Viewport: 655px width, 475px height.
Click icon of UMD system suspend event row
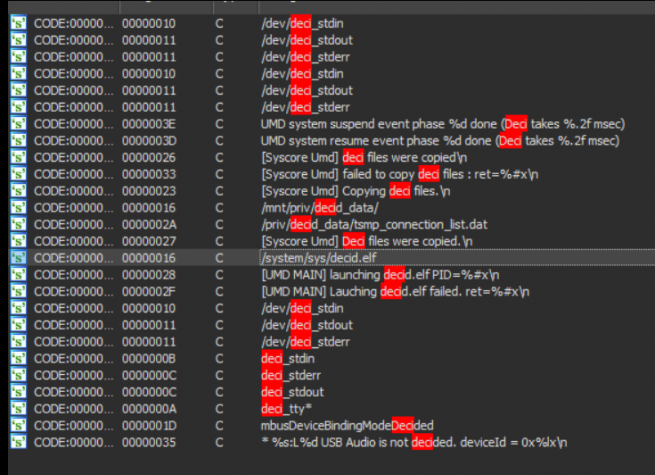tap(17, 123)
